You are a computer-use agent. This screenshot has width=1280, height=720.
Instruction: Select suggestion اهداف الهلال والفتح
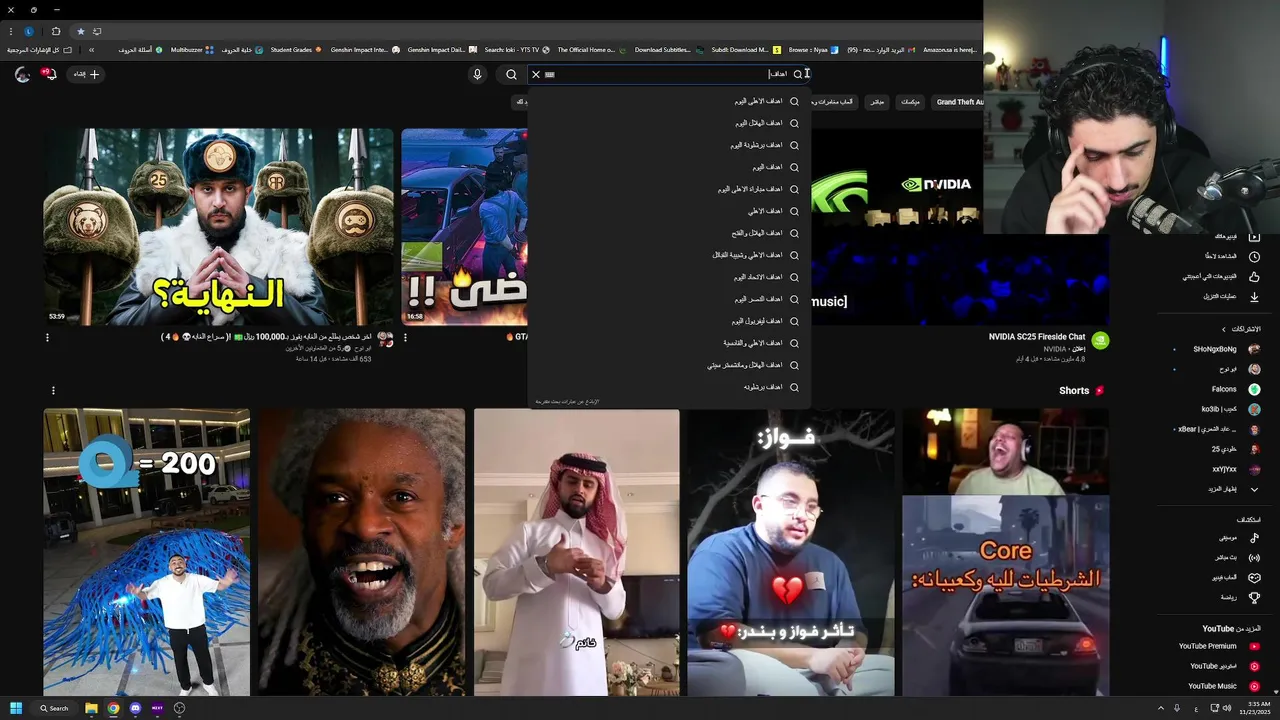pyautogui.click(x=668, y=233)
